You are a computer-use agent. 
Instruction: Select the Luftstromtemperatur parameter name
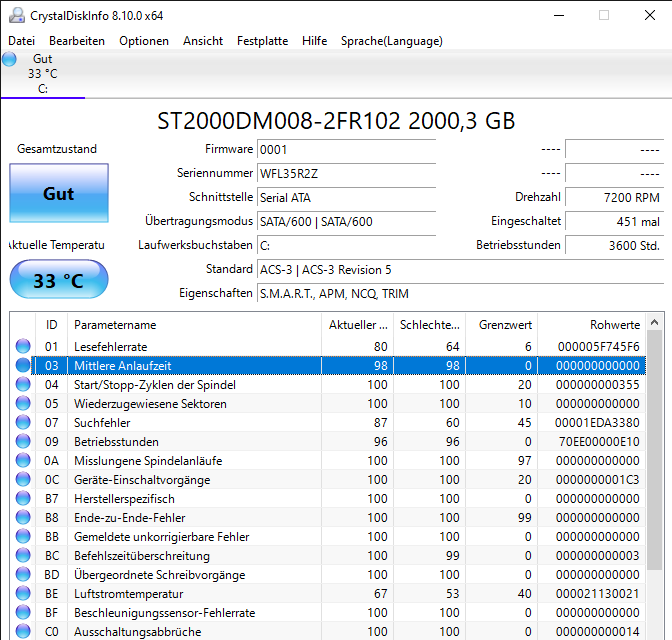pos(129,594)
